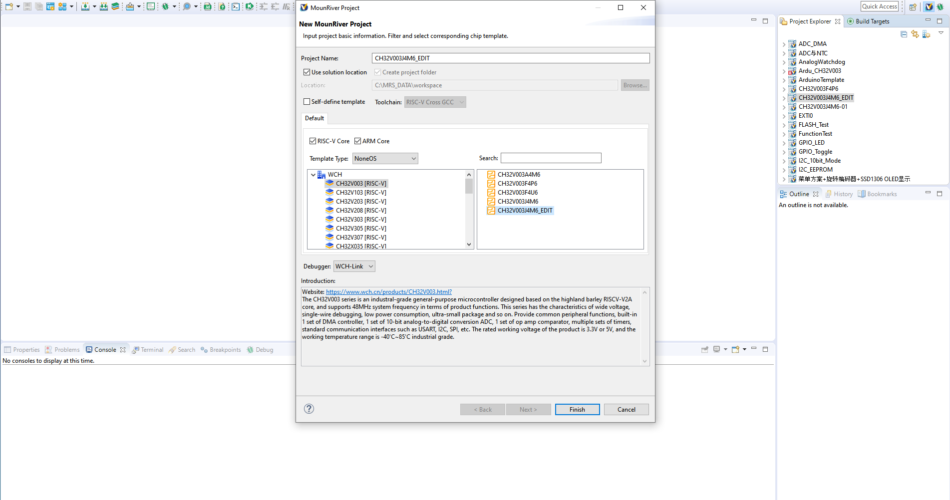Click Link with Editor in Project Explorer
950x500 pixels.
pyautogui.click(x=915, y=35)
